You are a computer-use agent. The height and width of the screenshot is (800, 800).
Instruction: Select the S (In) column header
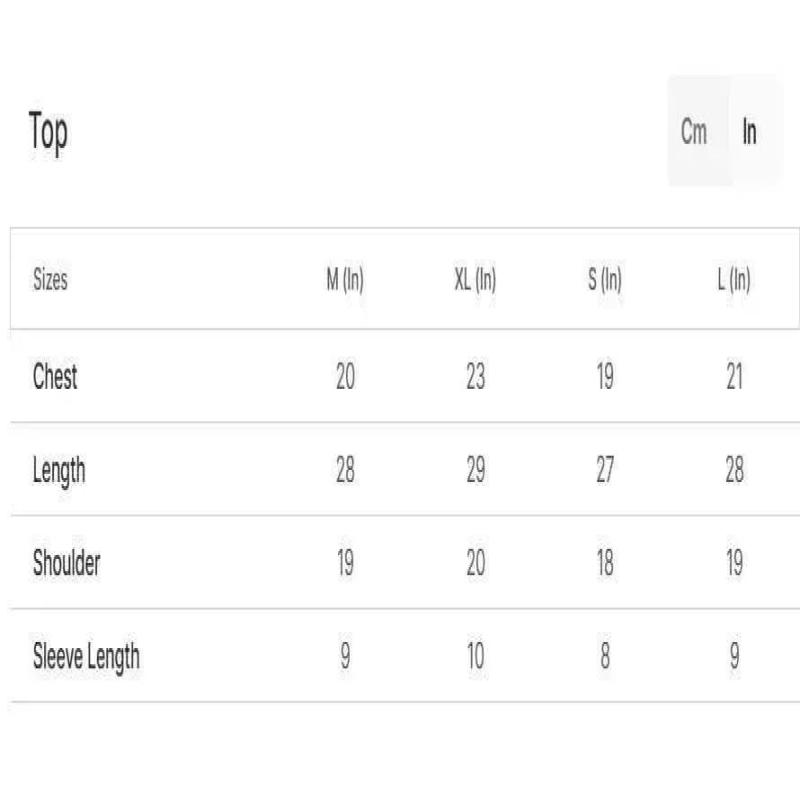[x=605, y=280]
